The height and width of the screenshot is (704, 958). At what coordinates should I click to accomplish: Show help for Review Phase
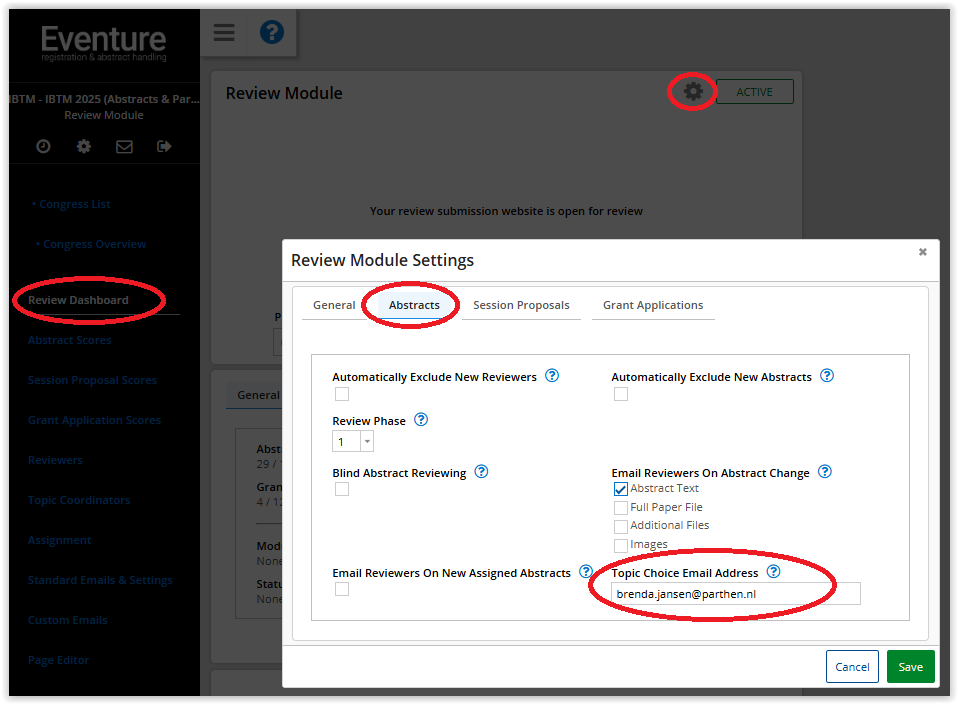[421, 420]
